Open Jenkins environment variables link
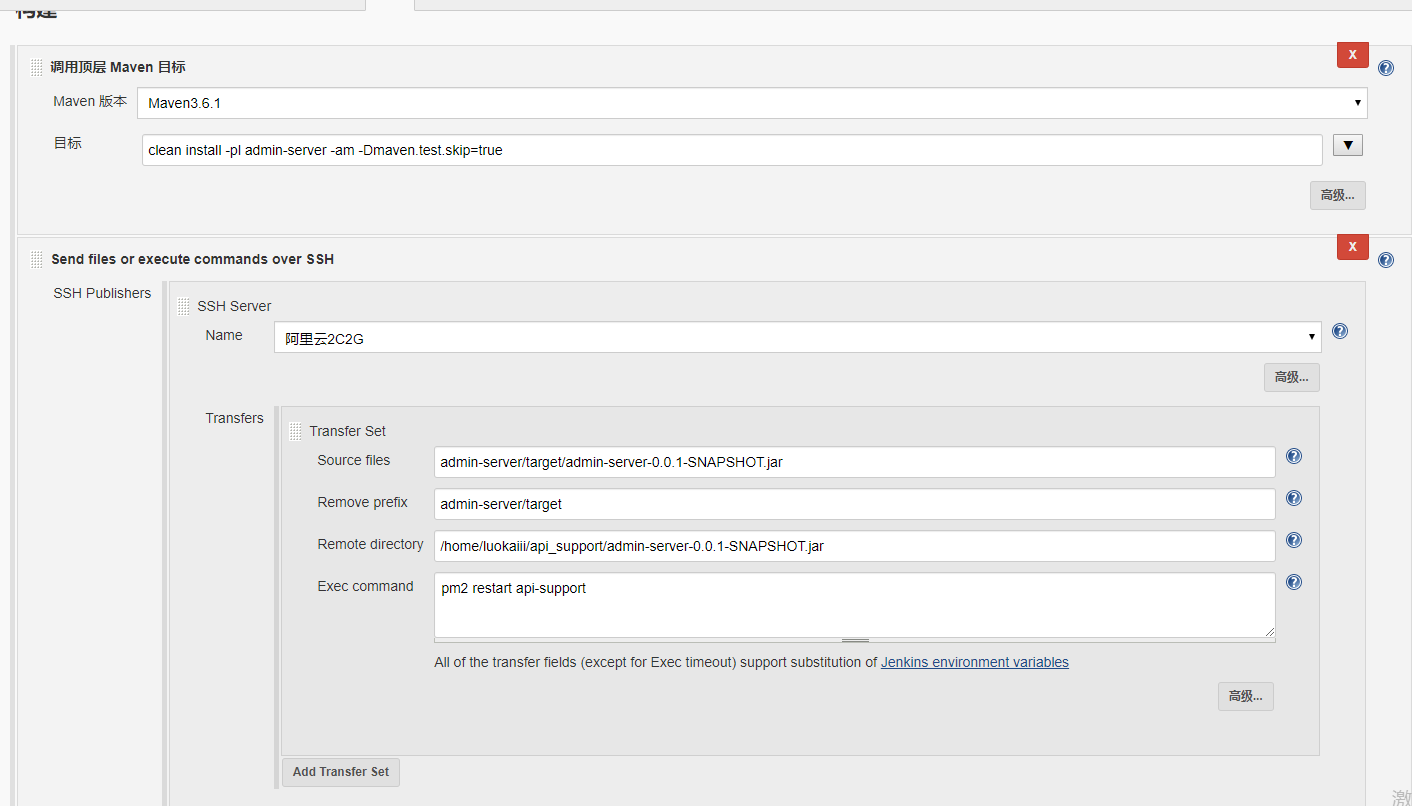1412x806 pixels. 974,662
